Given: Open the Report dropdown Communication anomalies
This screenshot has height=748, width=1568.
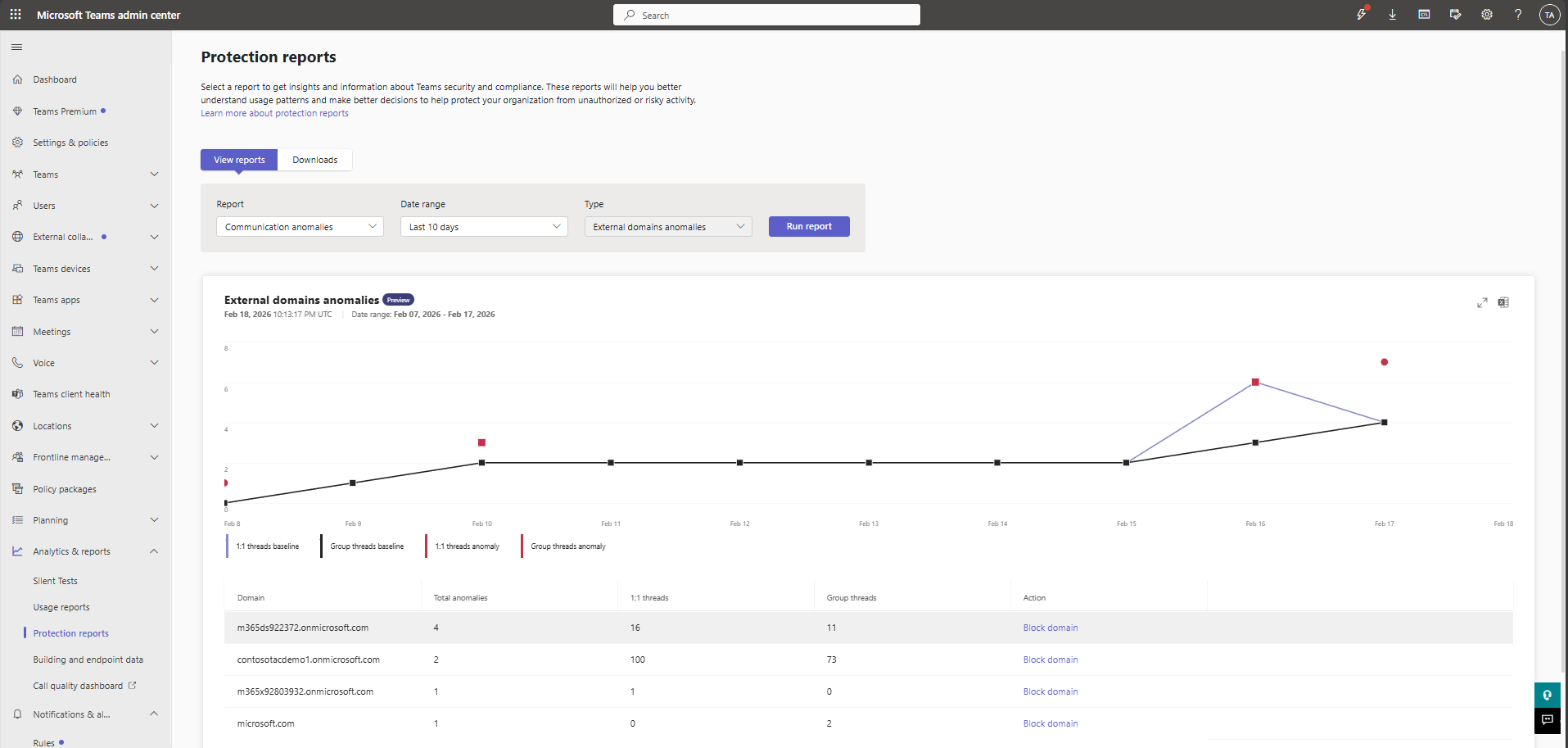Looking at the screenshot, I should pyautogui.click(x=300, y=227).
